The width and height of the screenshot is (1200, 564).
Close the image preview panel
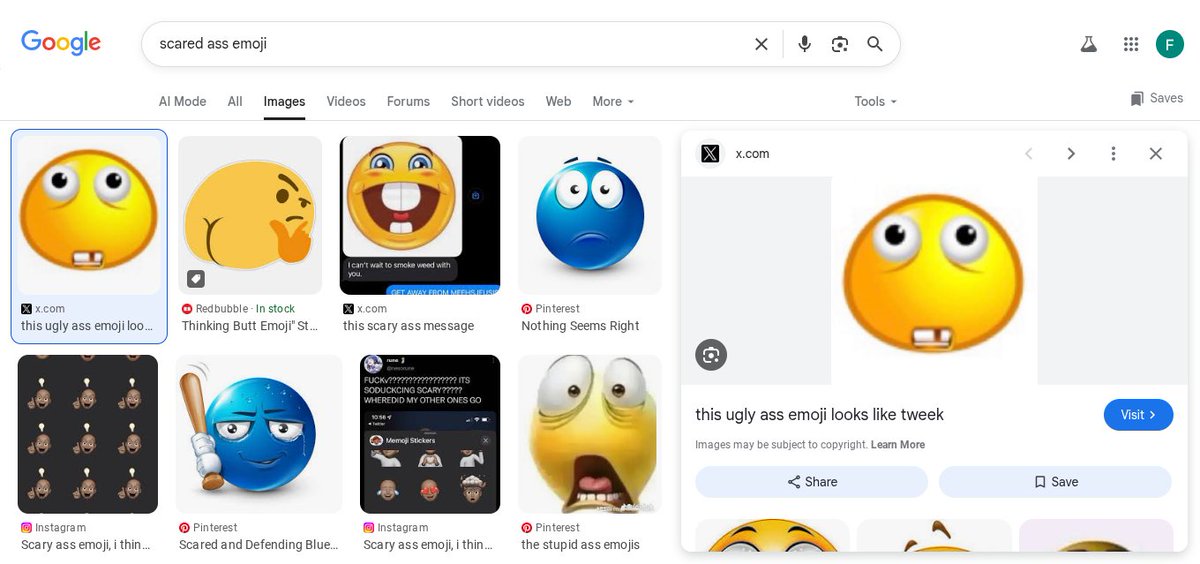click(1156, 153)
